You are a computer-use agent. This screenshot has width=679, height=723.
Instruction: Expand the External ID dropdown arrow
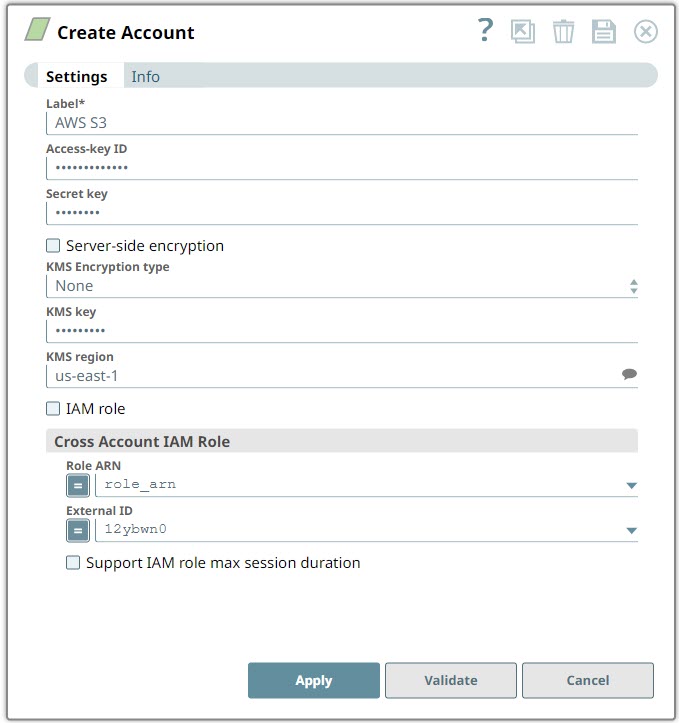pyautogui.click(x=631, y=531)
